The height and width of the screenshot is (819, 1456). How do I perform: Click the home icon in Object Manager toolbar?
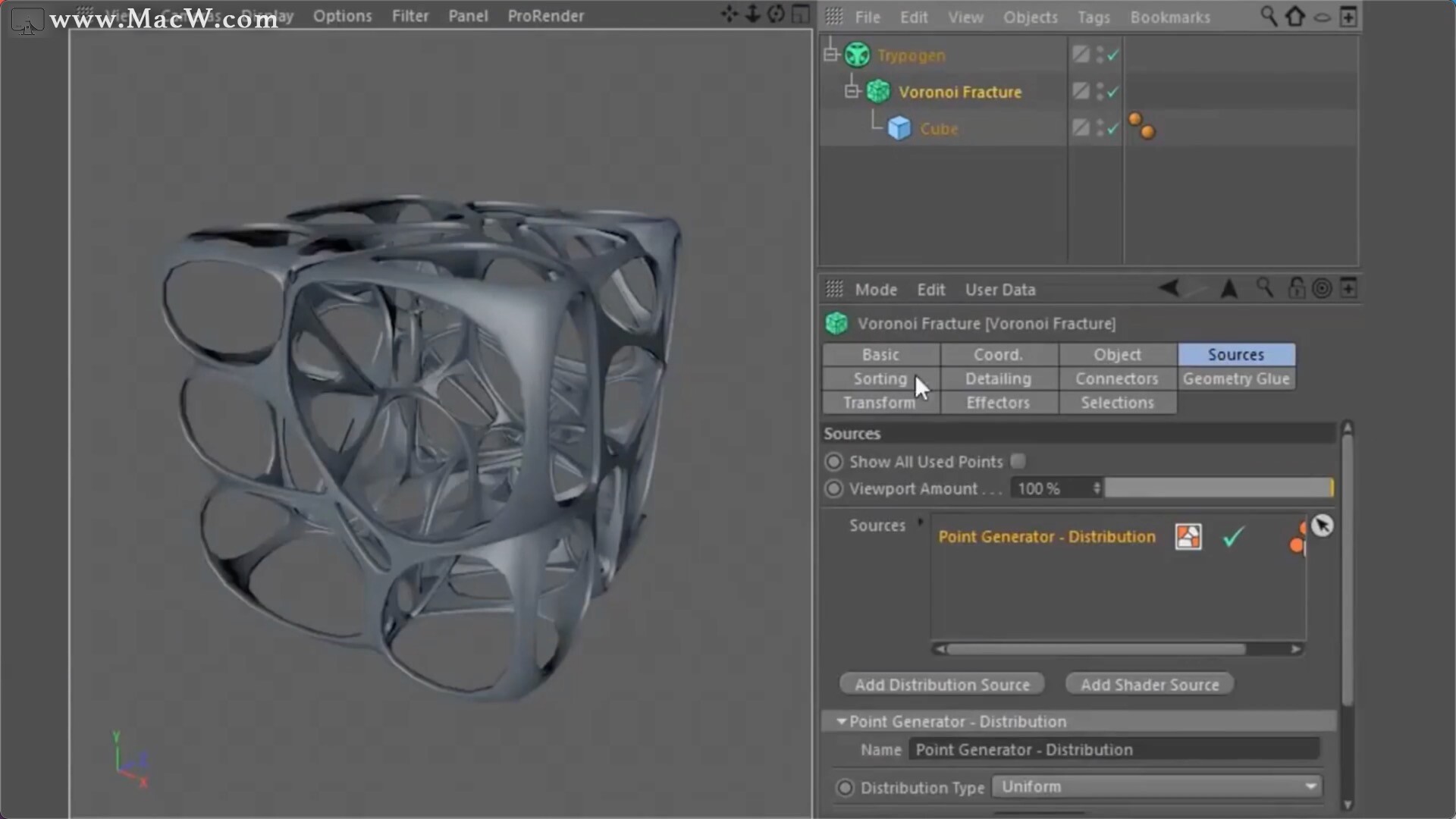tap(1296, 16)
